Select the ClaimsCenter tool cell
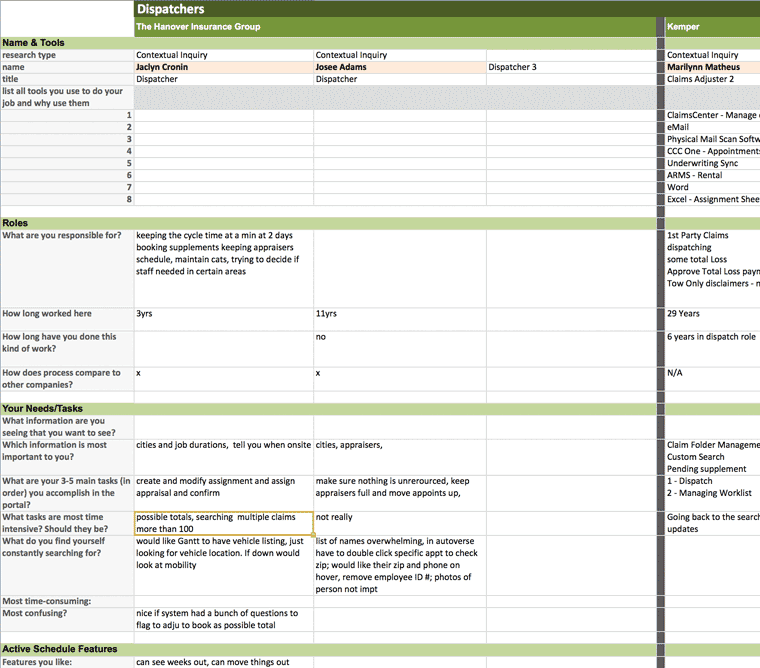 (712, 115)
